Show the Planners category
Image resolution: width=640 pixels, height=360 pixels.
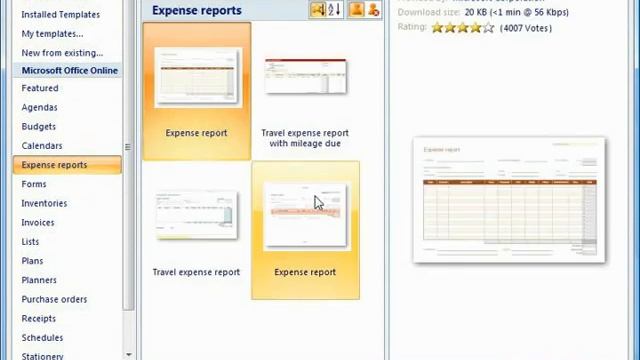point(39,280)
